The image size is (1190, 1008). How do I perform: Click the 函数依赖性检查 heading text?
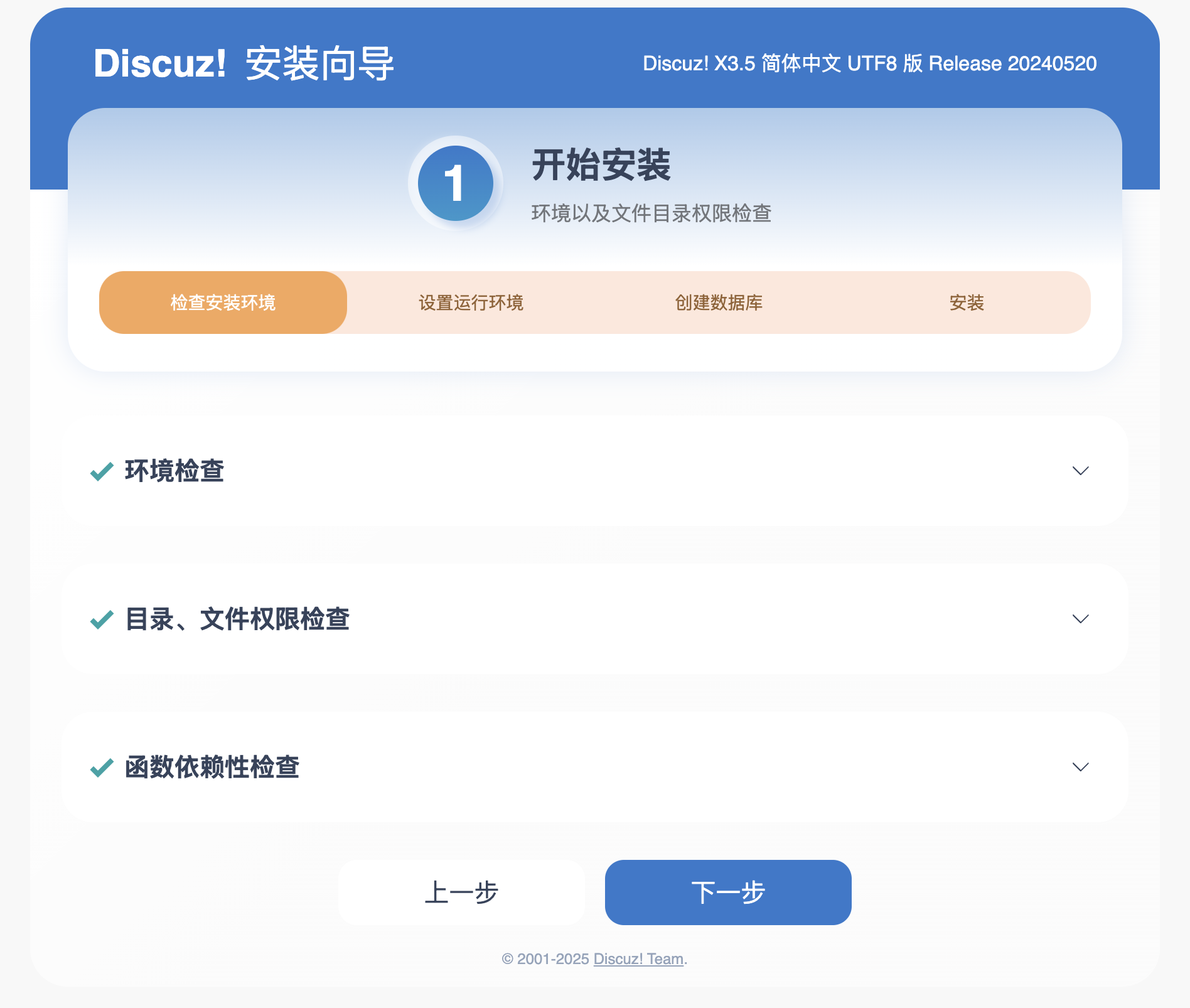pos(212,767)
